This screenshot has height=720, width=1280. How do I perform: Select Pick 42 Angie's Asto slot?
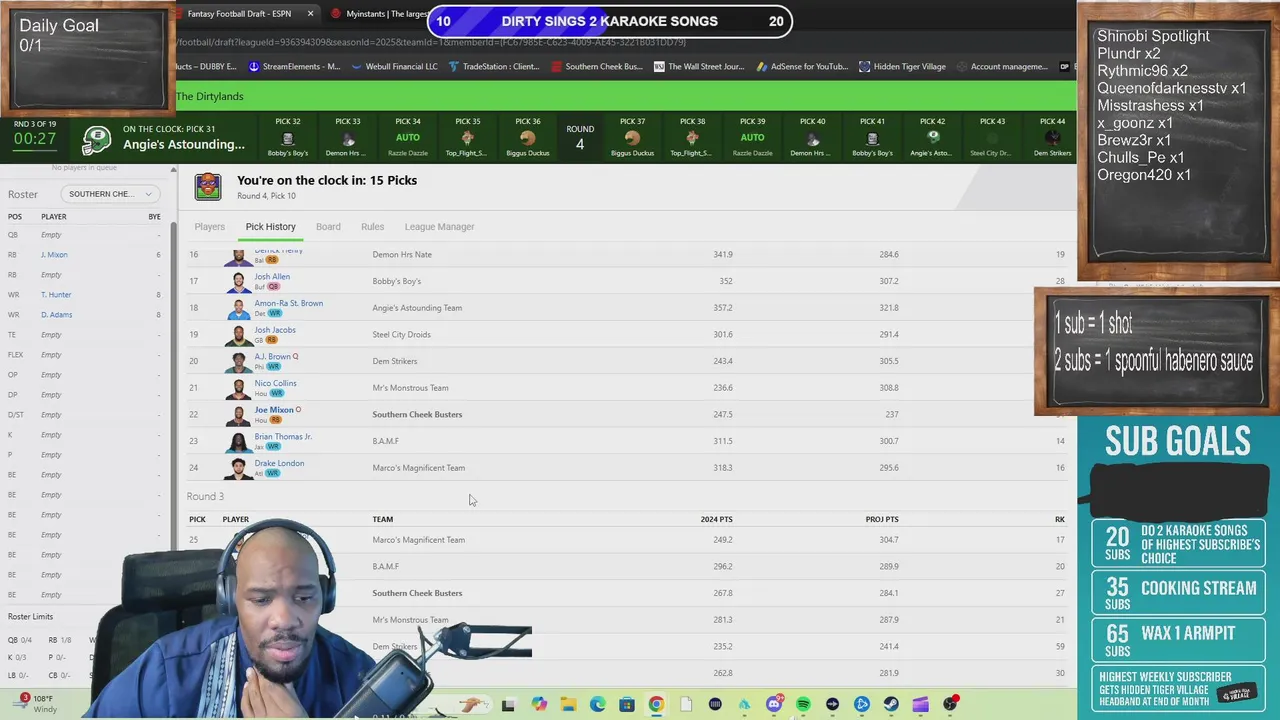(932, 138)
